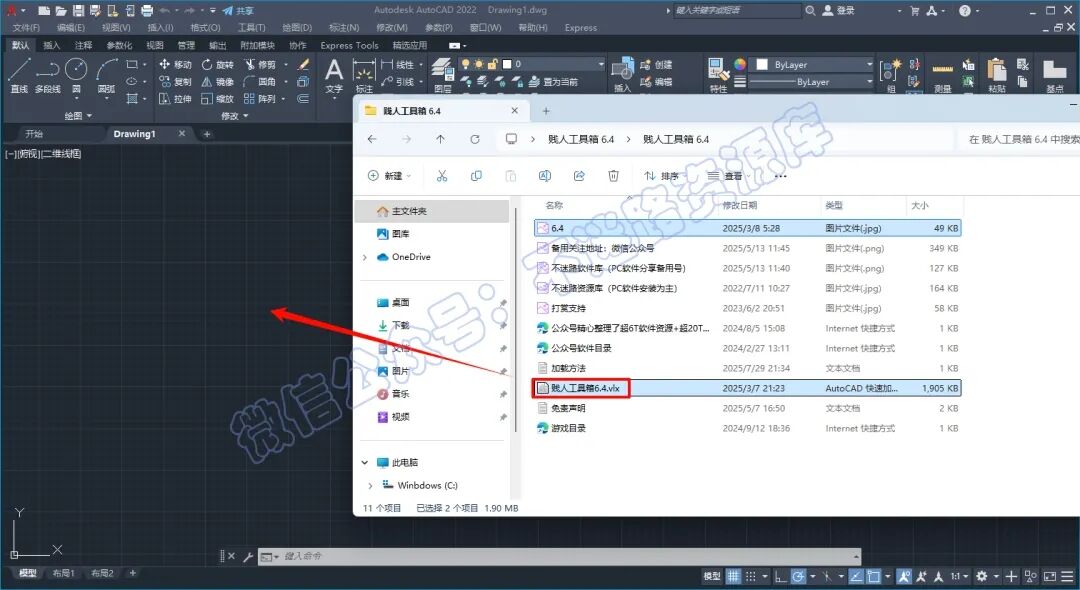
Task: Open the New (新建) dropdown in Explorer
Action: tap(390, 176)
